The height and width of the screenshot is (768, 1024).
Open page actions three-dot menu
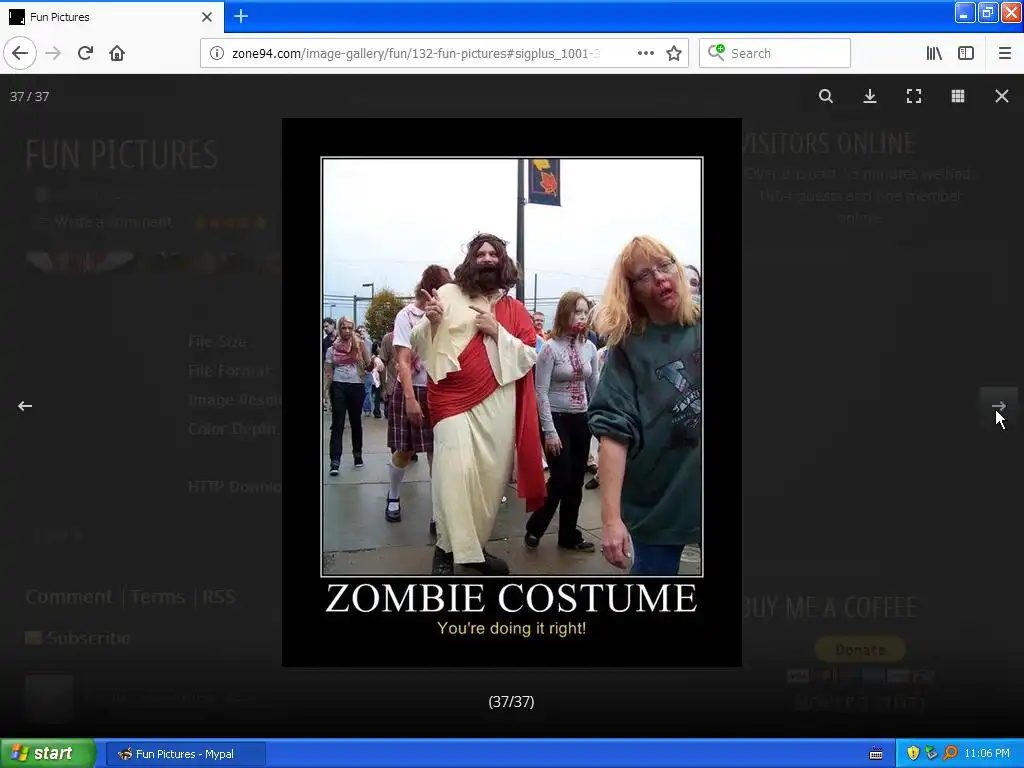coord(645,53)
